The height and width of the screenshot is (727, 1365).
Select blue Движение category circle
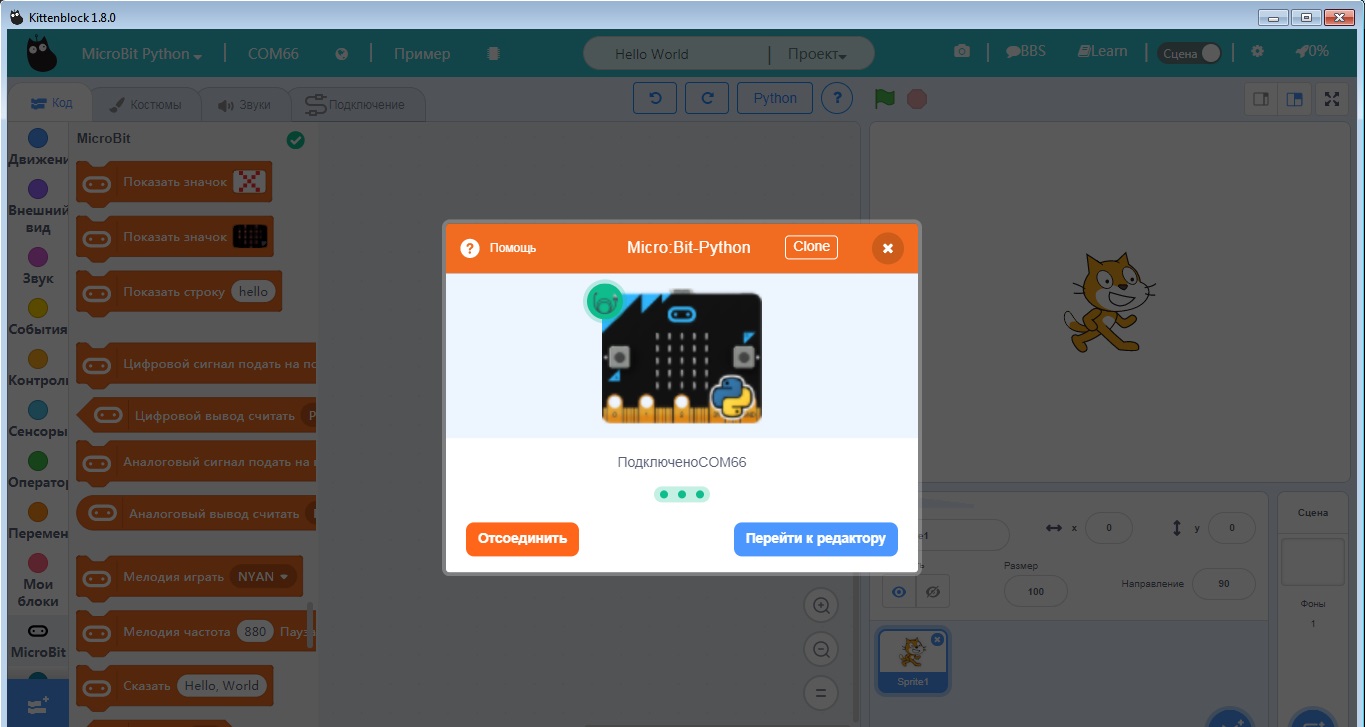pyautogui.click(x=38, y=138)
